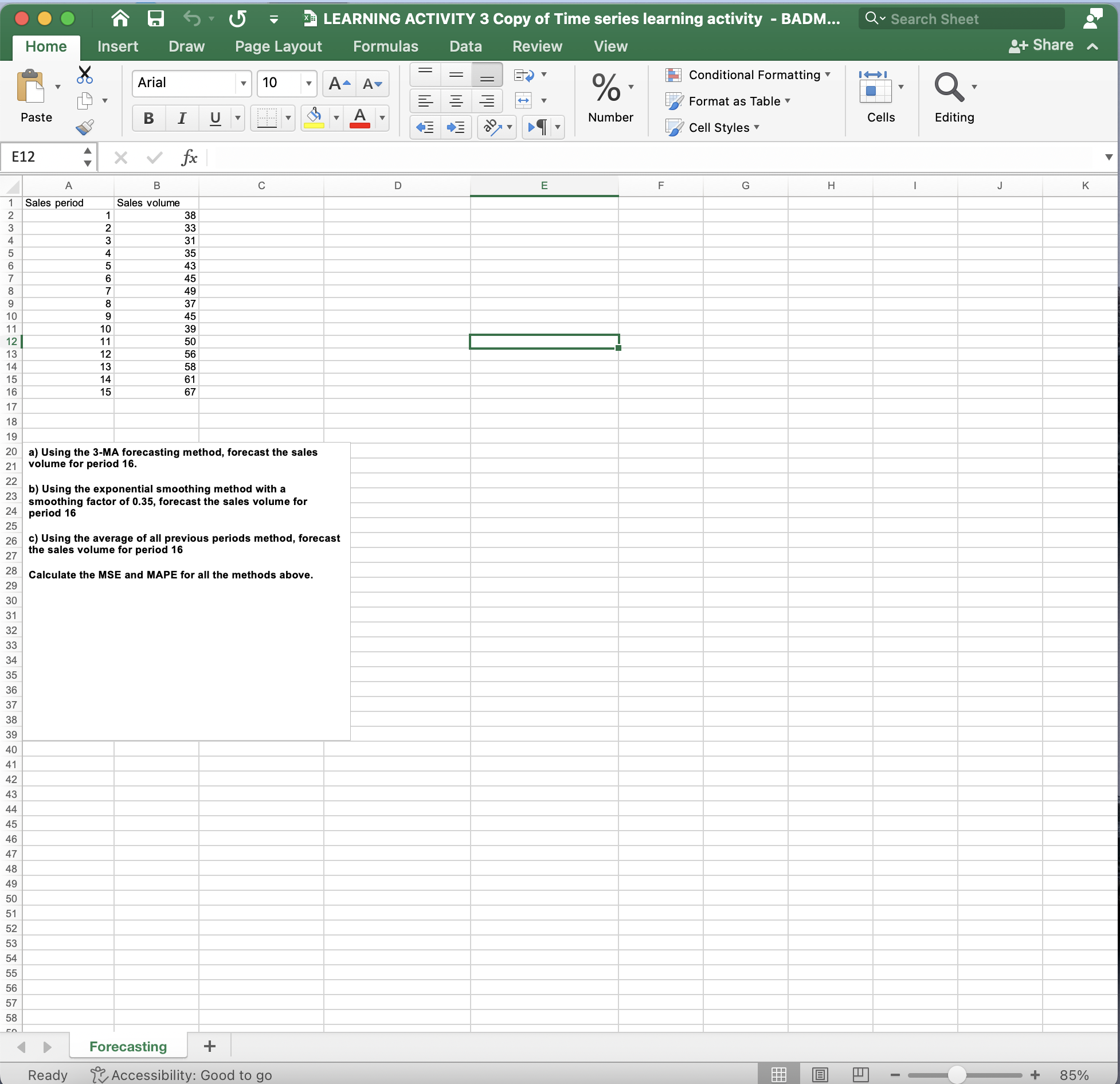This screenshot has width=1120, height=1084.
Task: Click the Format Painter brush icon
Action: 85,127
